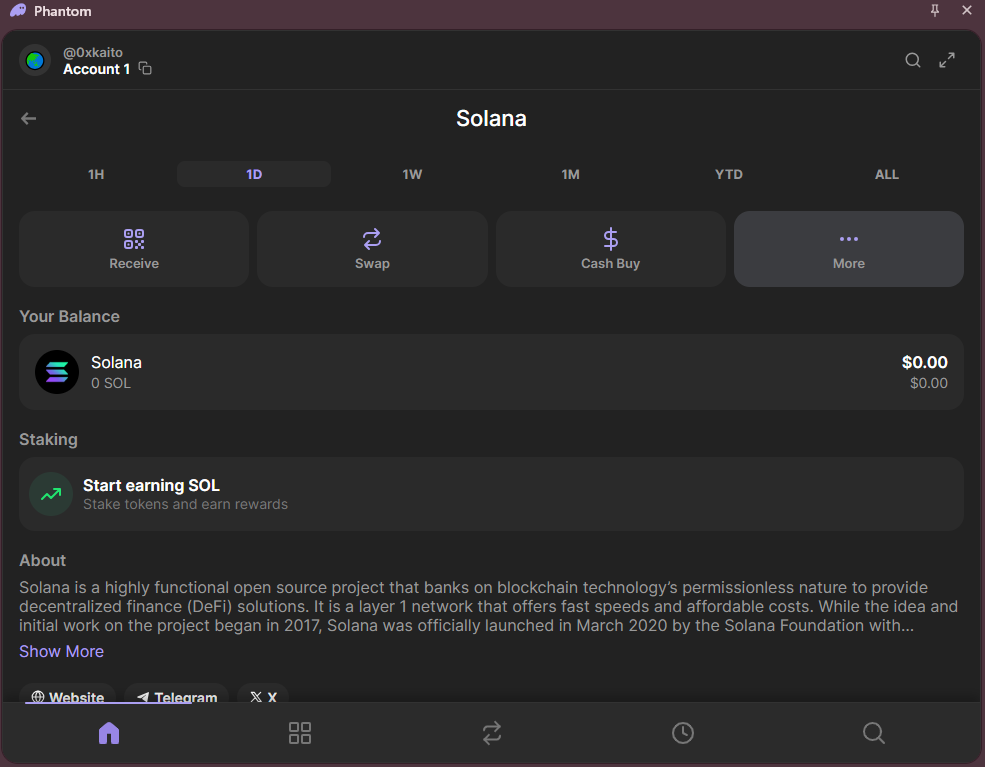Open the More actions button
The width and height of the screenshot is (985, 767).
point(849,249)
